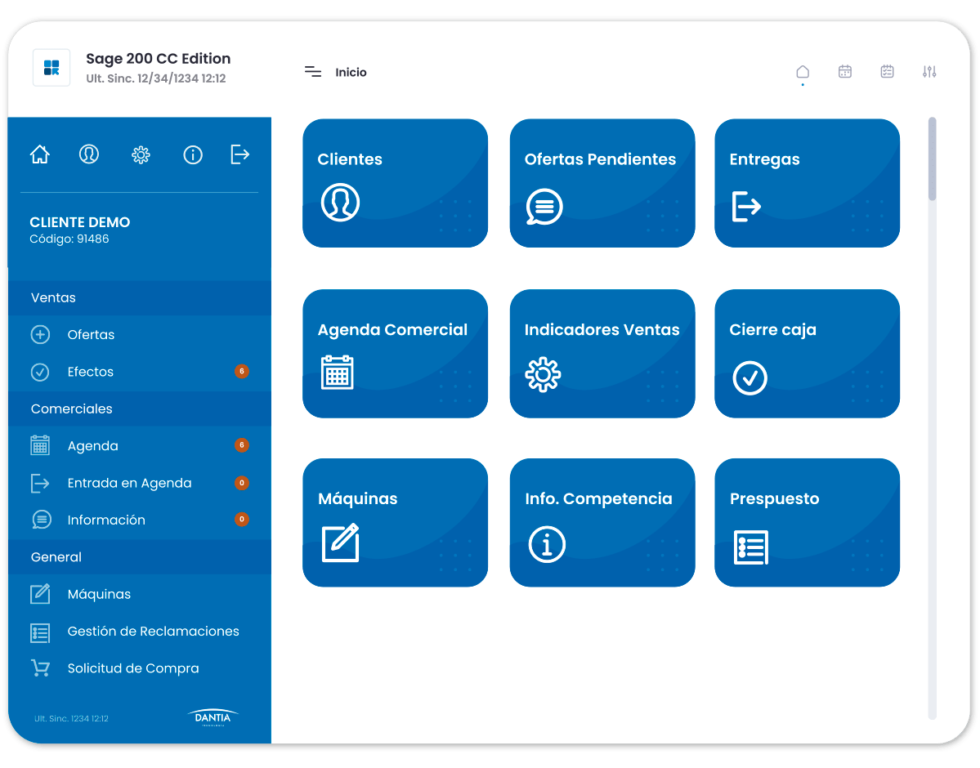Viewport: 980px width, 768px height.
Task: Click the home icon in the sidebar
Action: click(x=40, y=154)
